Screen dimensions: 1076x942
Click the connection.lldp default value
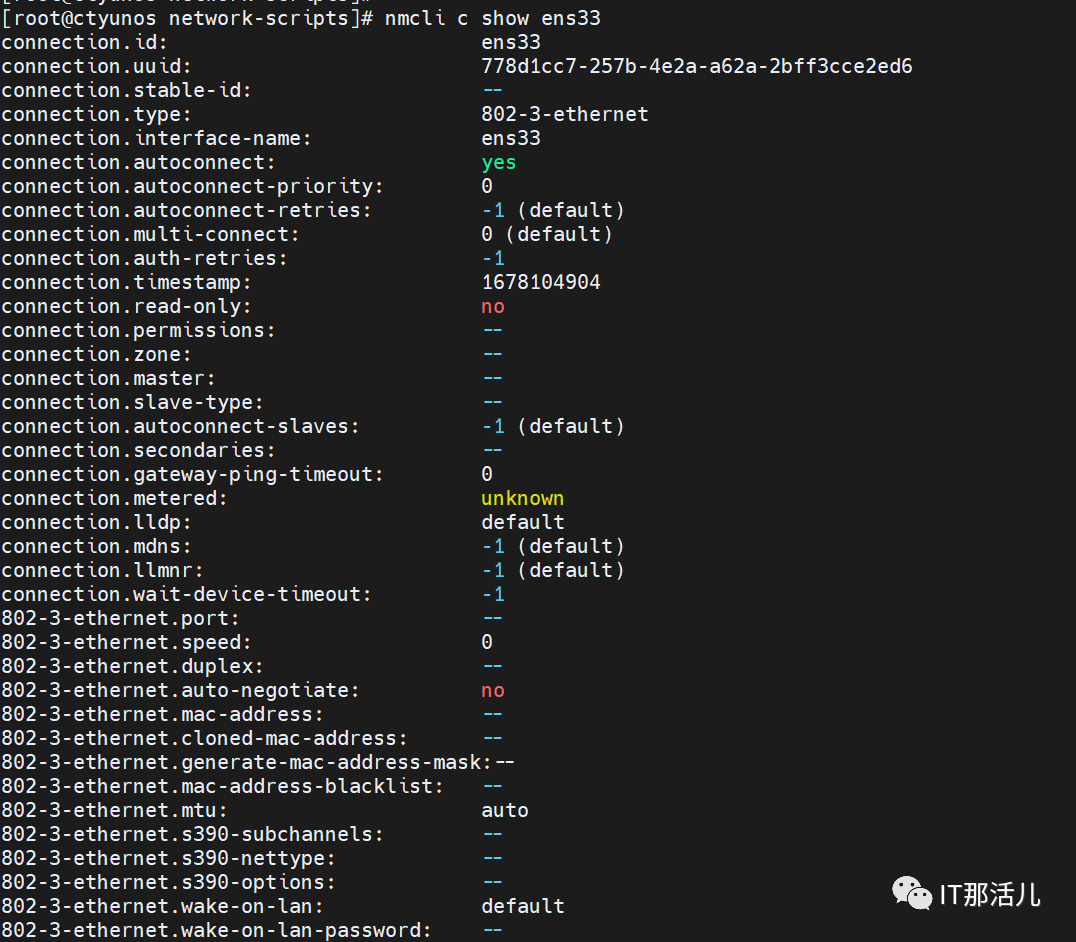[522, 522]
